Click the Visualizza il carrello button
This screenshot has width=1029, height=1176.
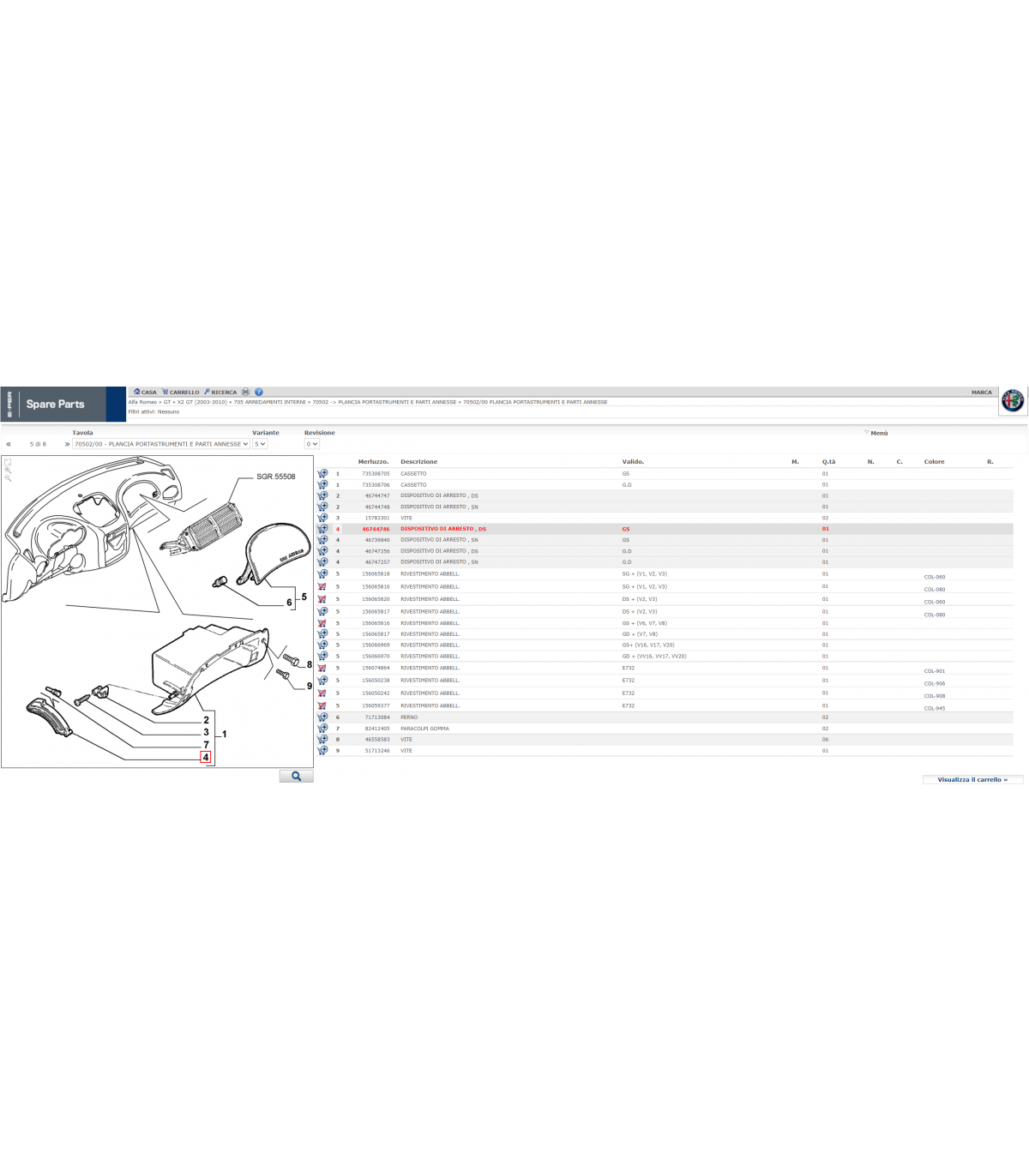click(972, 780)
